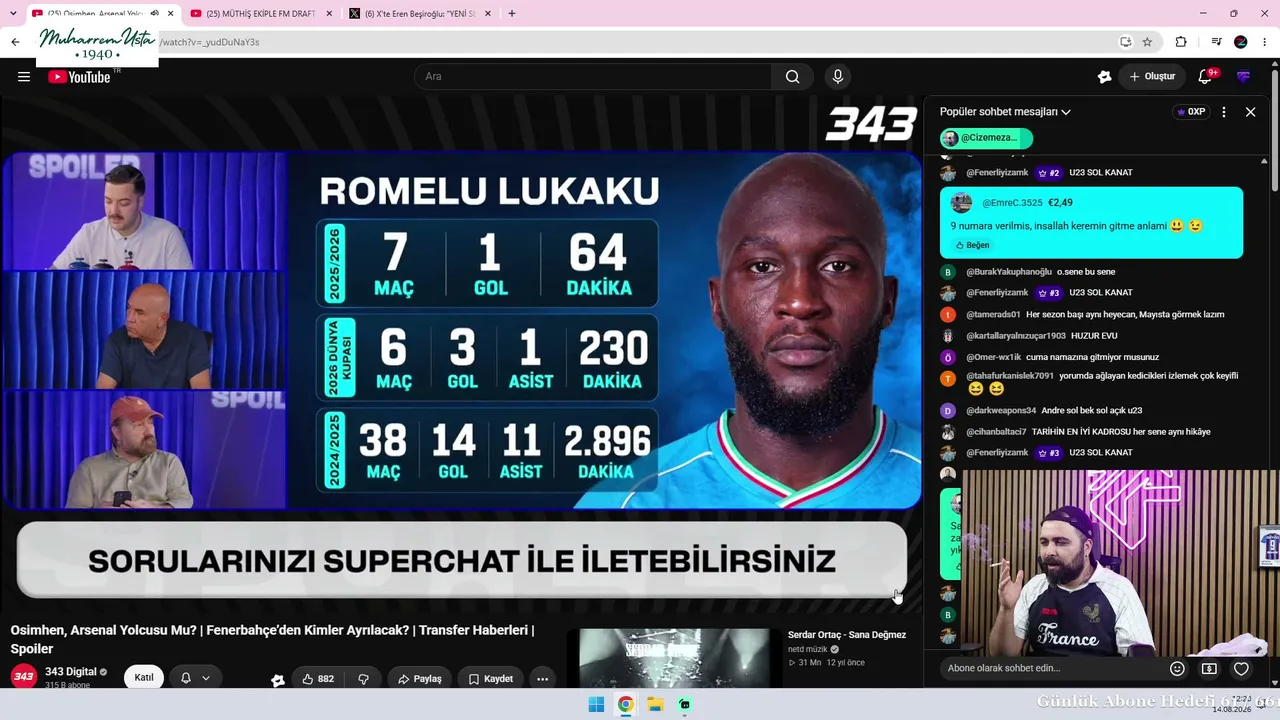This screenshot has height=720, width=1280.
Task: Open the purple account avatar menu
Action: (1244, 77)
